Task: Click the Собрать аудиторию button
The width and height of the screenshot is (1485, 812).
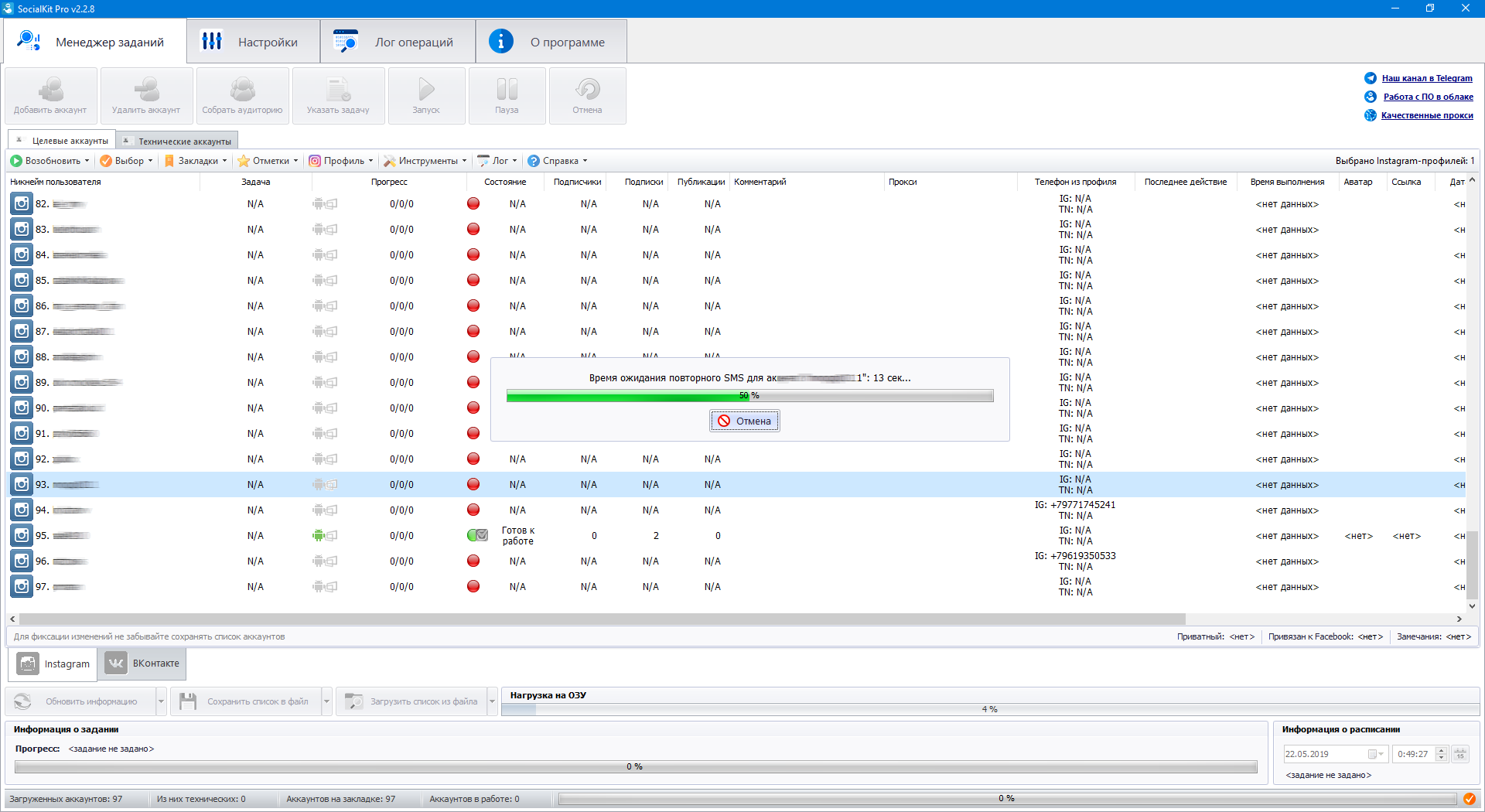Action: pos(242,96)
